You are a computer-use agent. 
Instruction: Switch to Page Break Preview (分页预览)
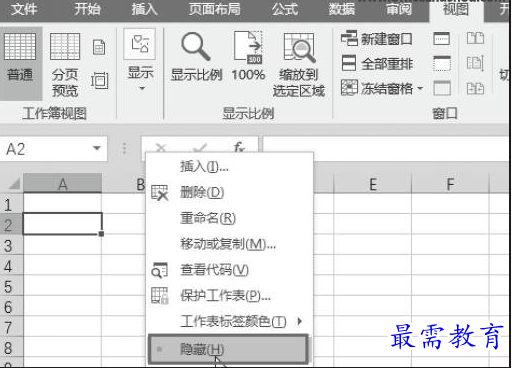tap(65, 64)
